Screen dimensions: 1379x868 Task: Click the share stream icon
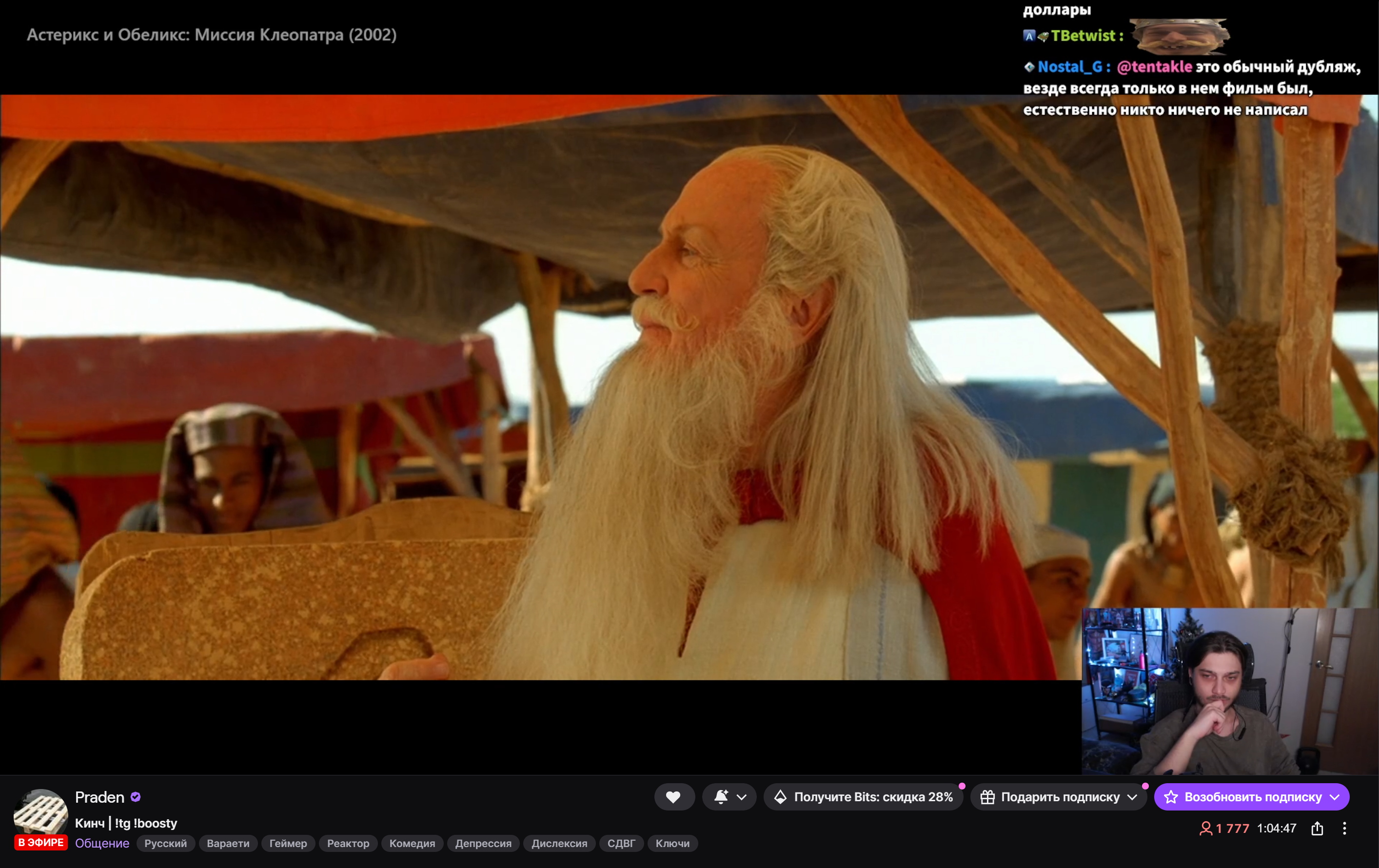point(1317,829)
